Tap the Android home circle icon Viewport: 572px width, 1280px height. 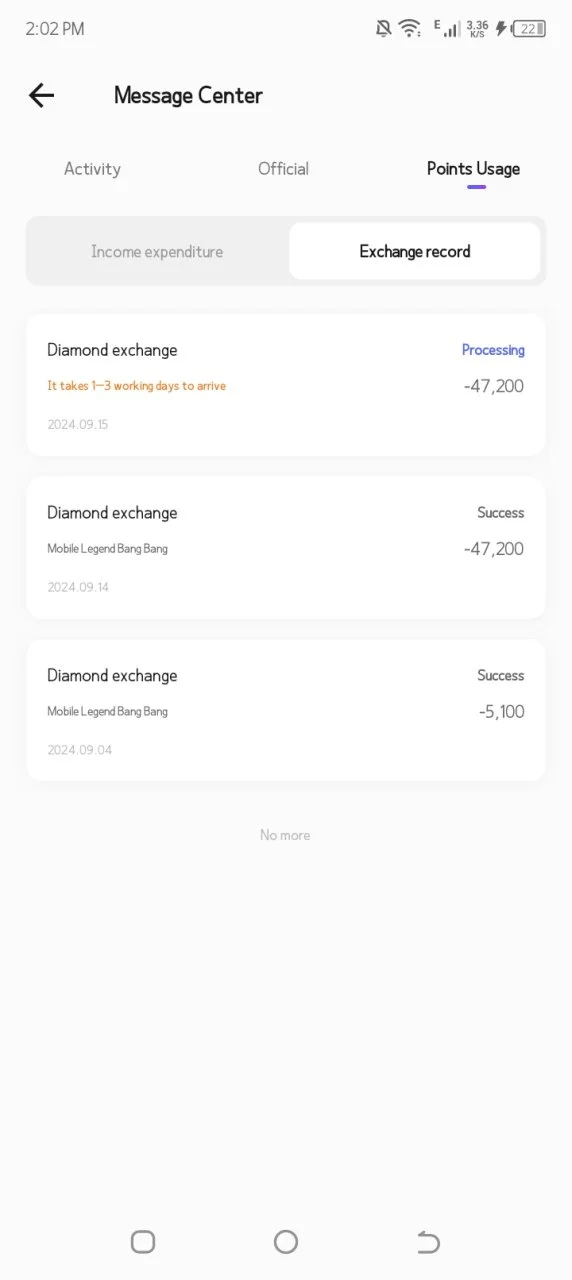[286, 1242]
